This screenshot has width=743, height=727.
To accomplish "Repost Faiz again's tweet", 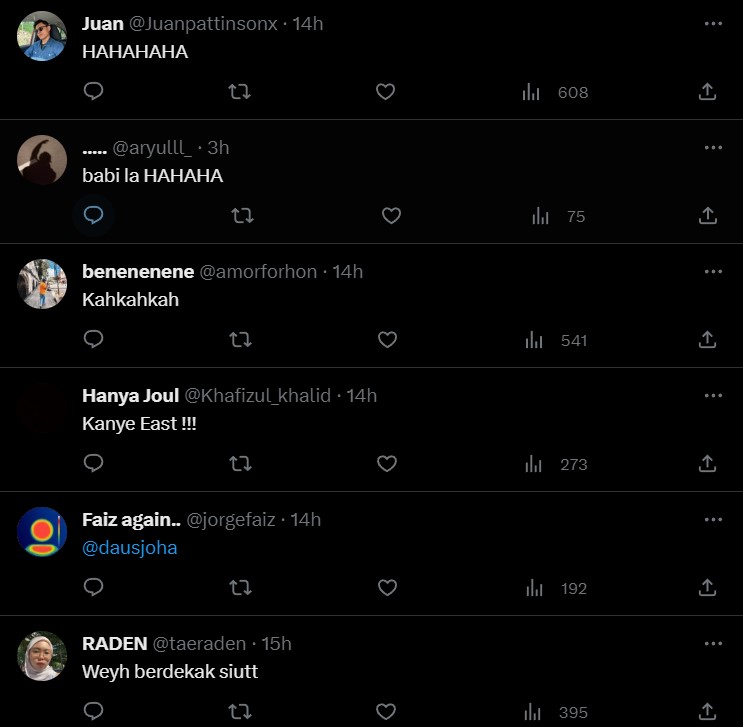I will point(240,588).
